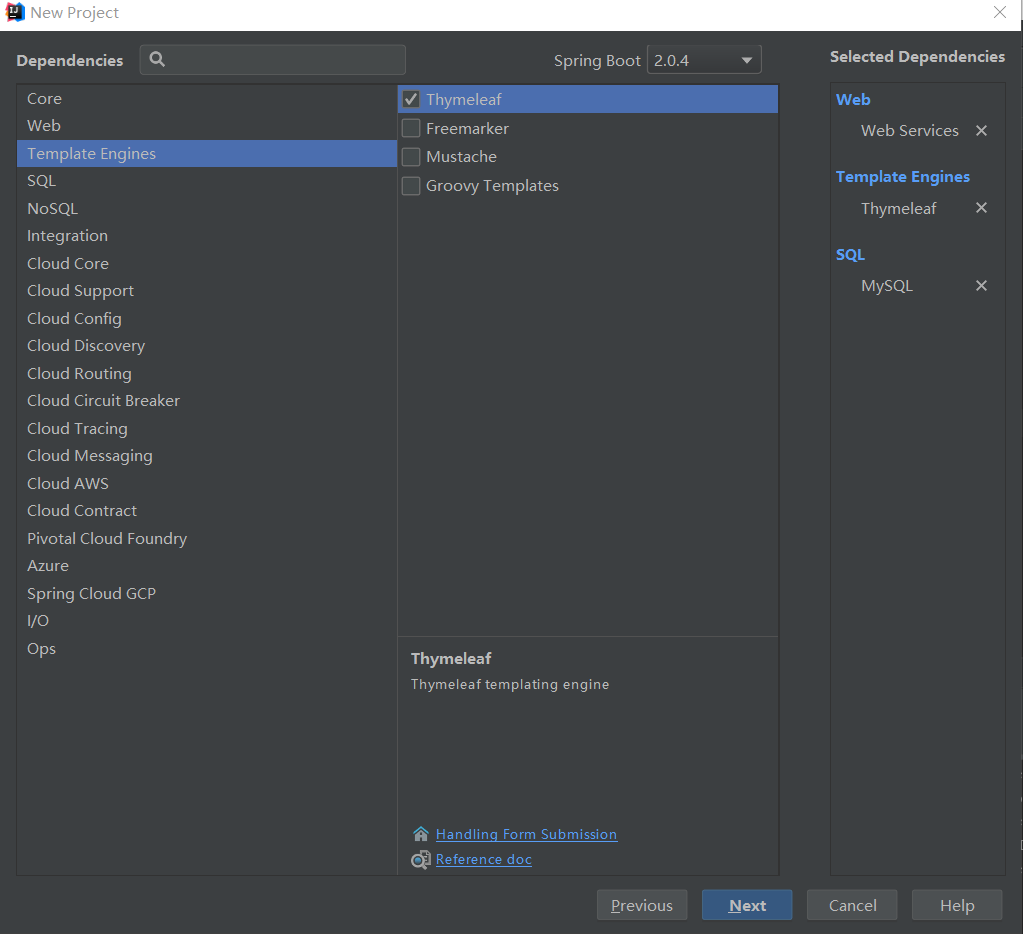Image resolution: width=1023 pixels, height=934 pixels.
Task: Select the Cloud Discovery category
Action: [x=86, y=346]
